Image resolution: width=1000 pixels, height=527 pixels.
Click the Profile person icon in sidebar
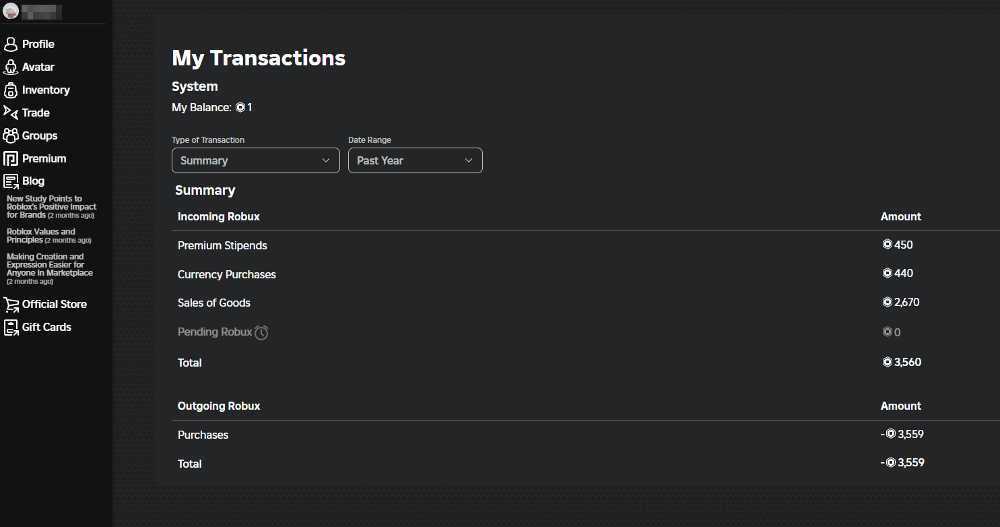click(11, 44)
